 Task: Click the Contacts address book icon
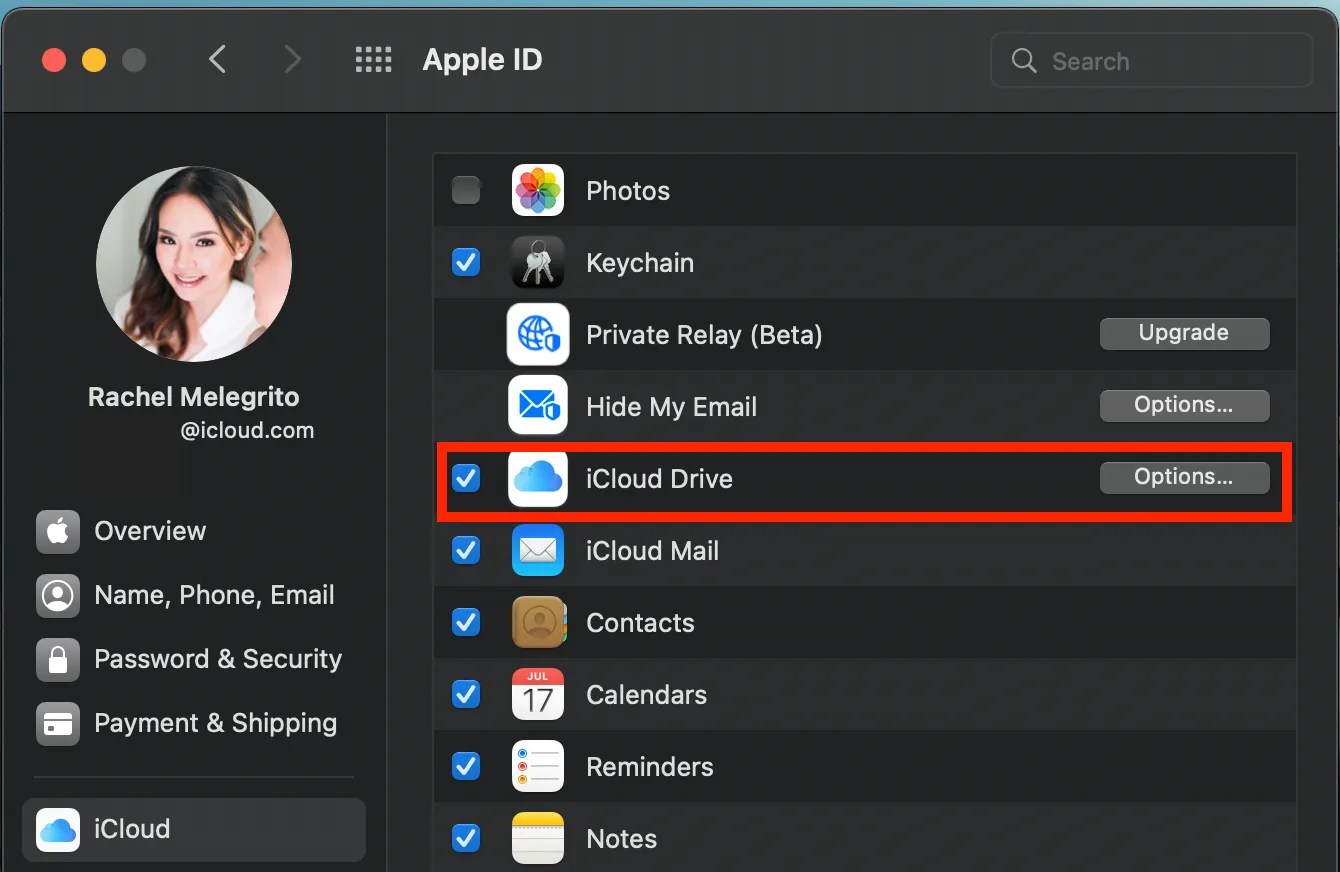point(537,622)
